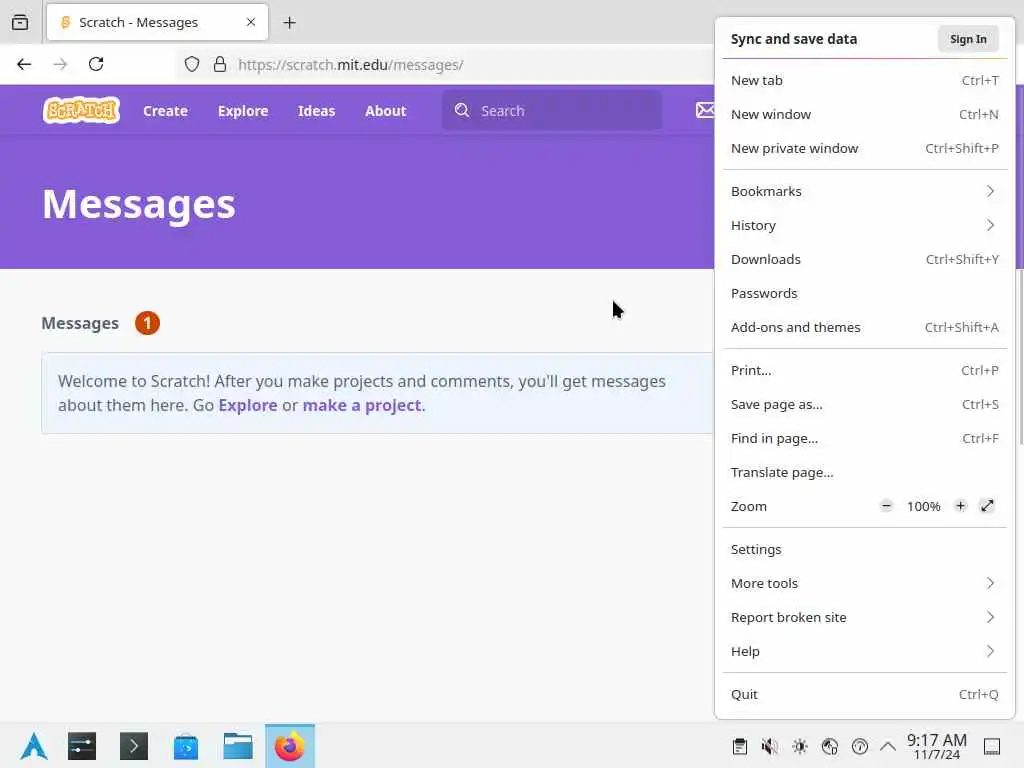1024x768 pixels.
Task: Choose Save page as...
Action: click(x=865, y=404)
